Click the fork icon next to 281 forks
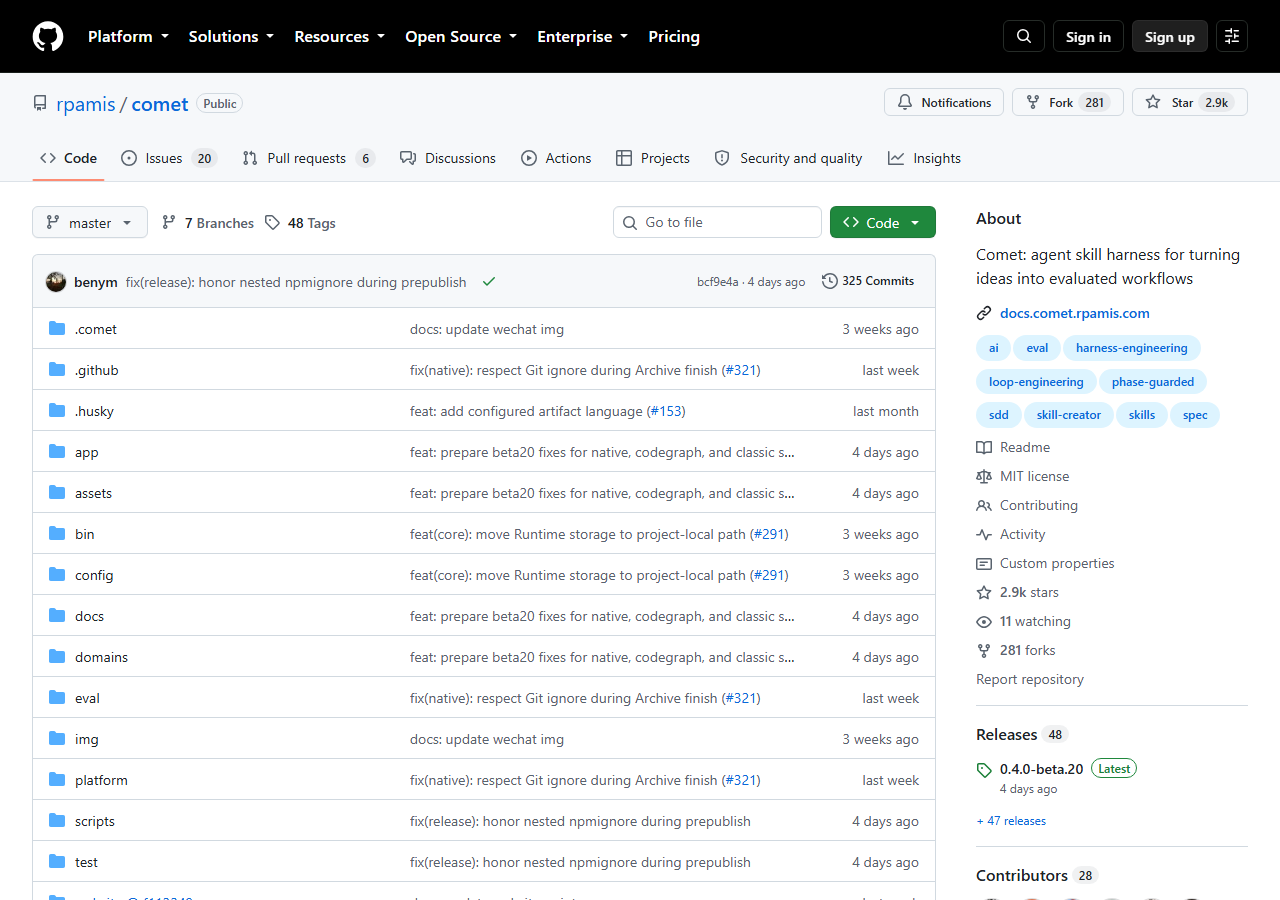The height and width of the screenshot is (900, 1280). [x=984, y=650]
